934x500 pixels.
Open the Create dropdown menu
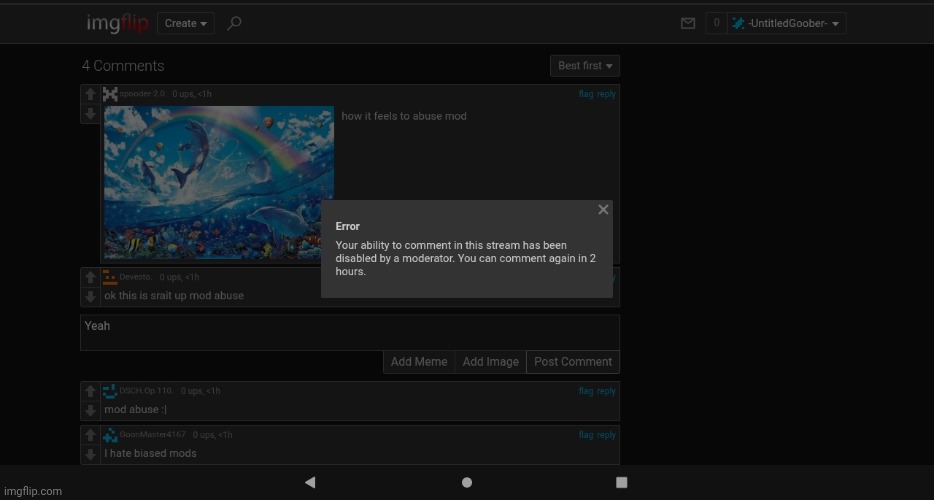[186, 23]
